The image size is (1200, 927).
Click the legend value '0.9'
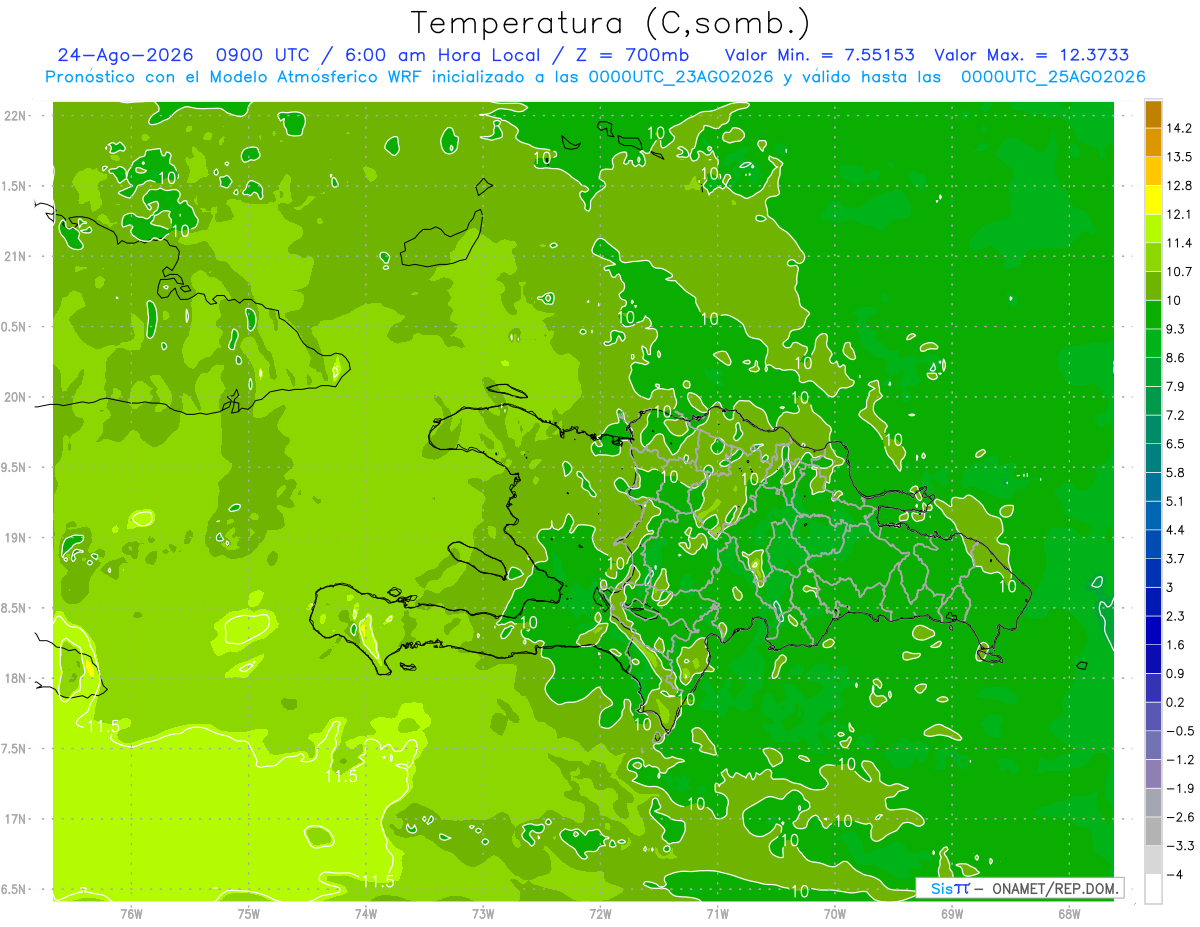(x=1177, y=674)
